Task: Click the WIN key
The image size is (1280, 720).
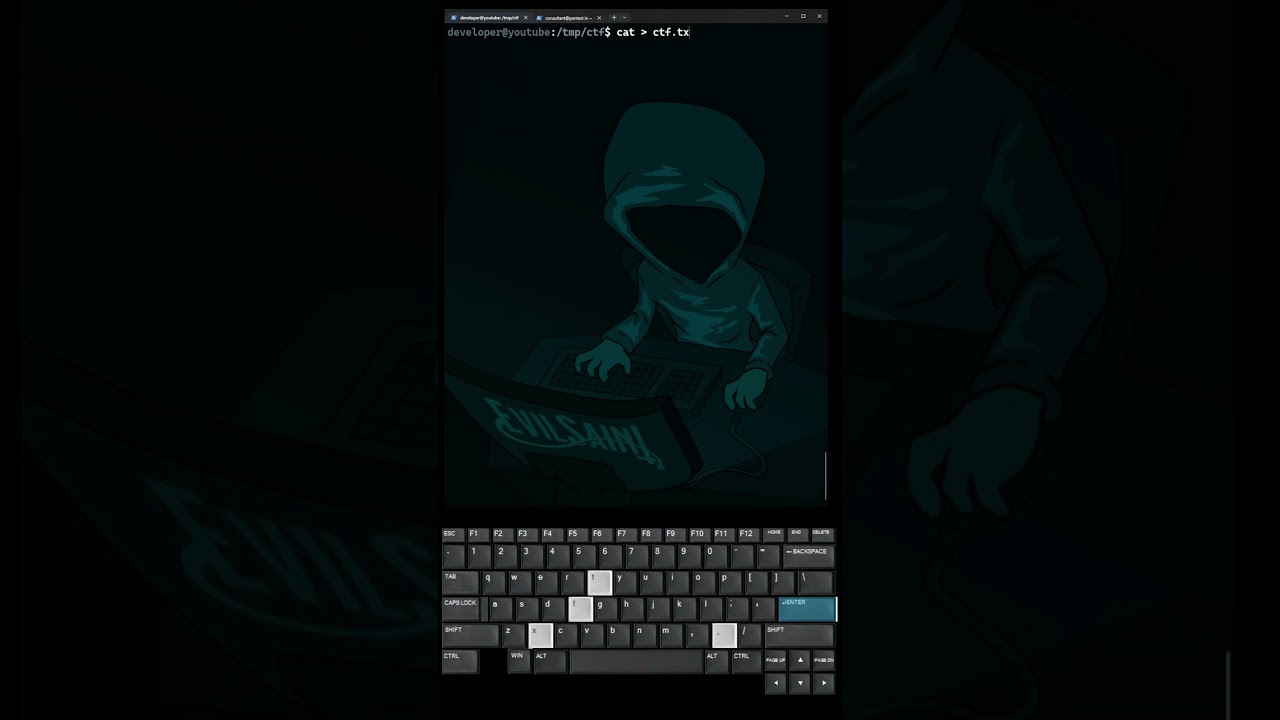Action: 518,661
